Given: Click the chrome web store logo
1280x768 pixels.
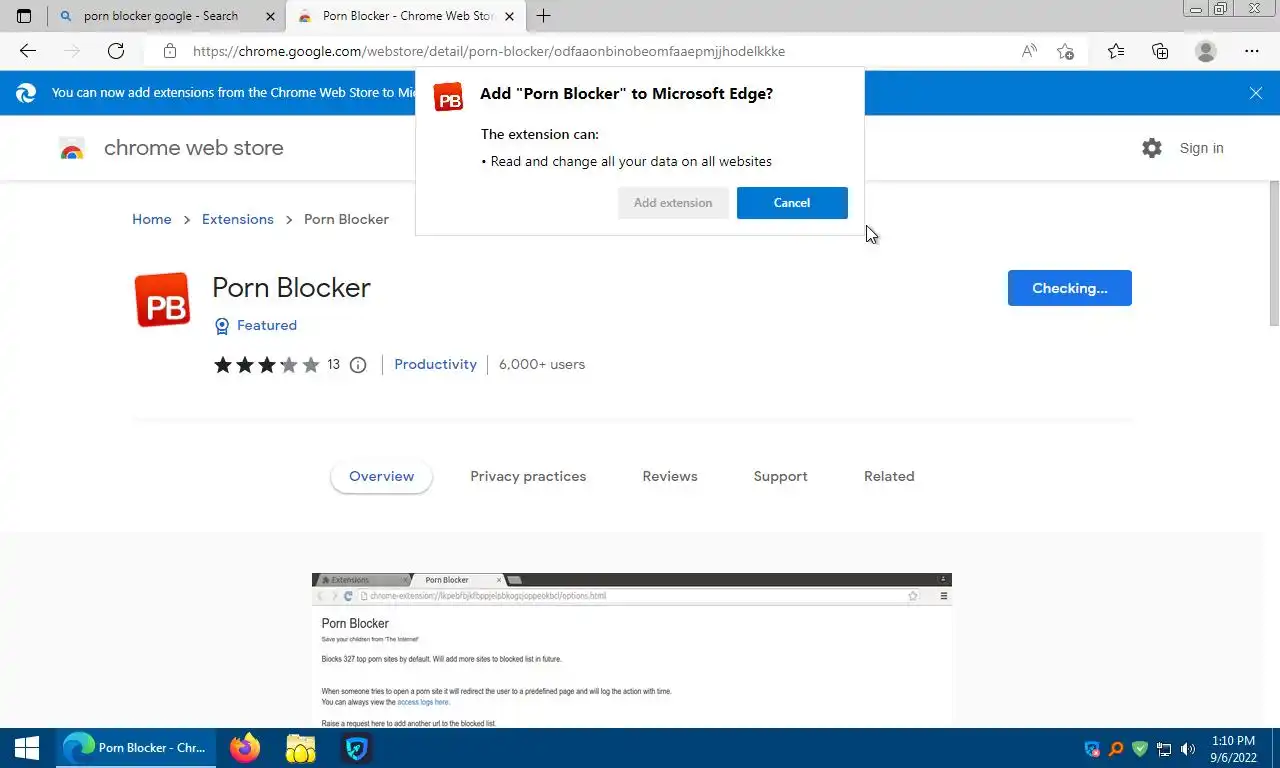Looking at the screenshot, I should [x=72, y=149].
